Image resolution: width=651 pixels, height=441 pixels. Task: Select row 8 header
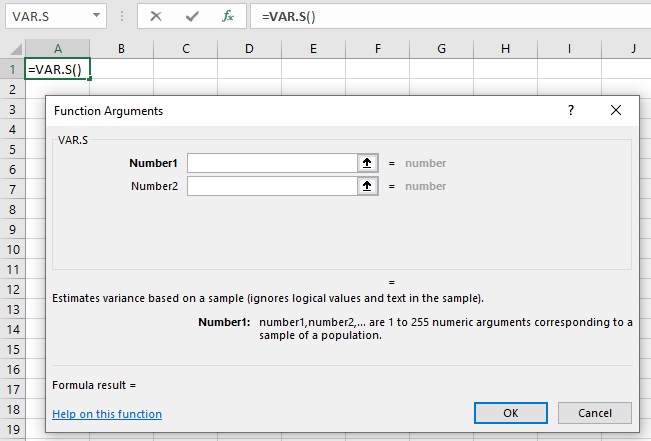pos(12,209)
